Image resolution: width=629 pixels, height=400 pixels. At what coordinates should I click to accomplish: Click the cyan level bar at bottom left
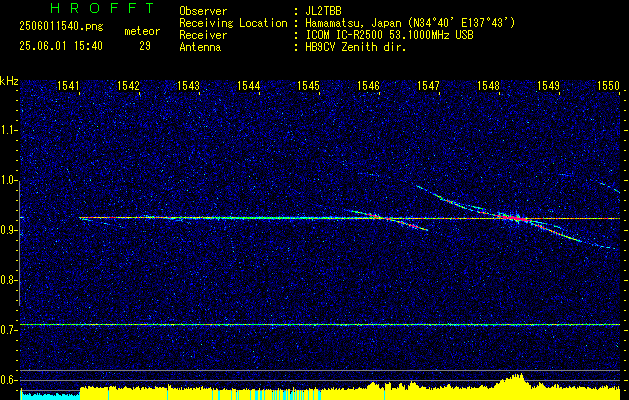(x=50, y=395)
